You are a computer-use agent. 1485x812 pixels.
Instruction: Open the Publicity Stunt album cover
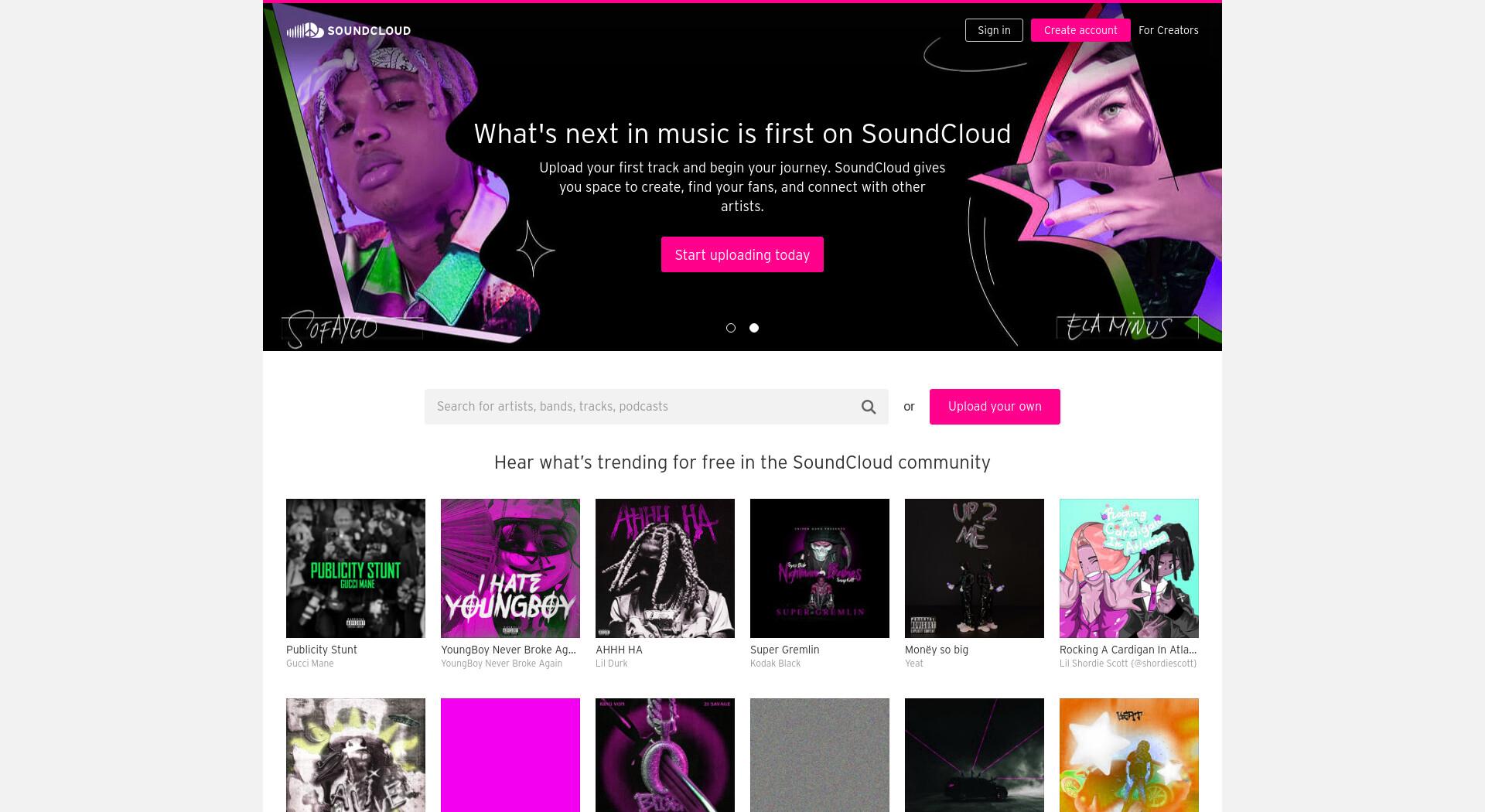click(356, 568)
